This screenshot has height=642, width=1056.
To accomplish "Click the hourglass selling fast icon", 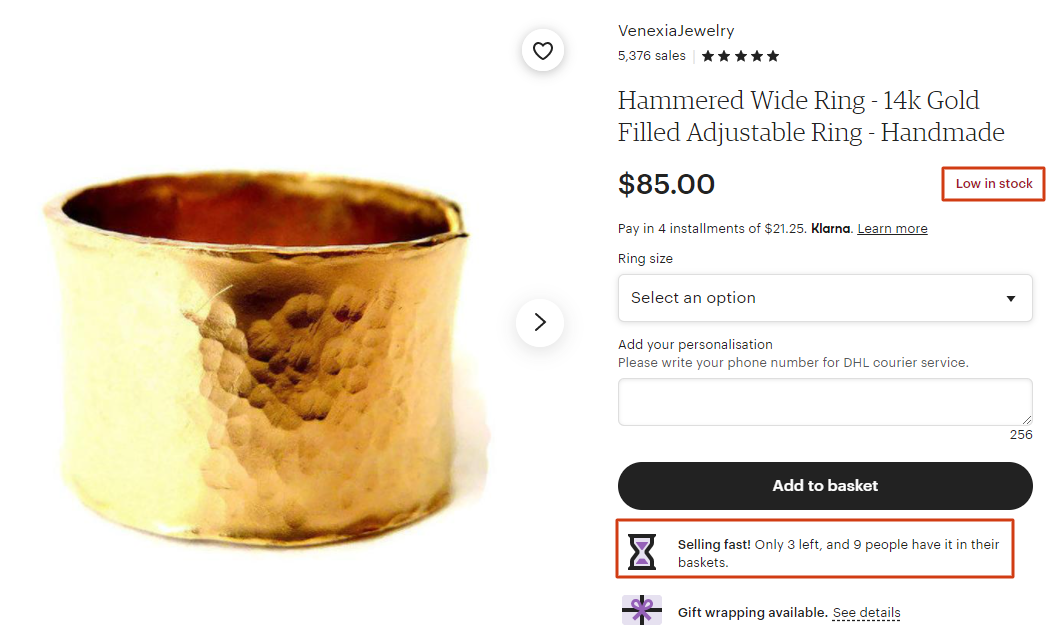I will [642, 552].
